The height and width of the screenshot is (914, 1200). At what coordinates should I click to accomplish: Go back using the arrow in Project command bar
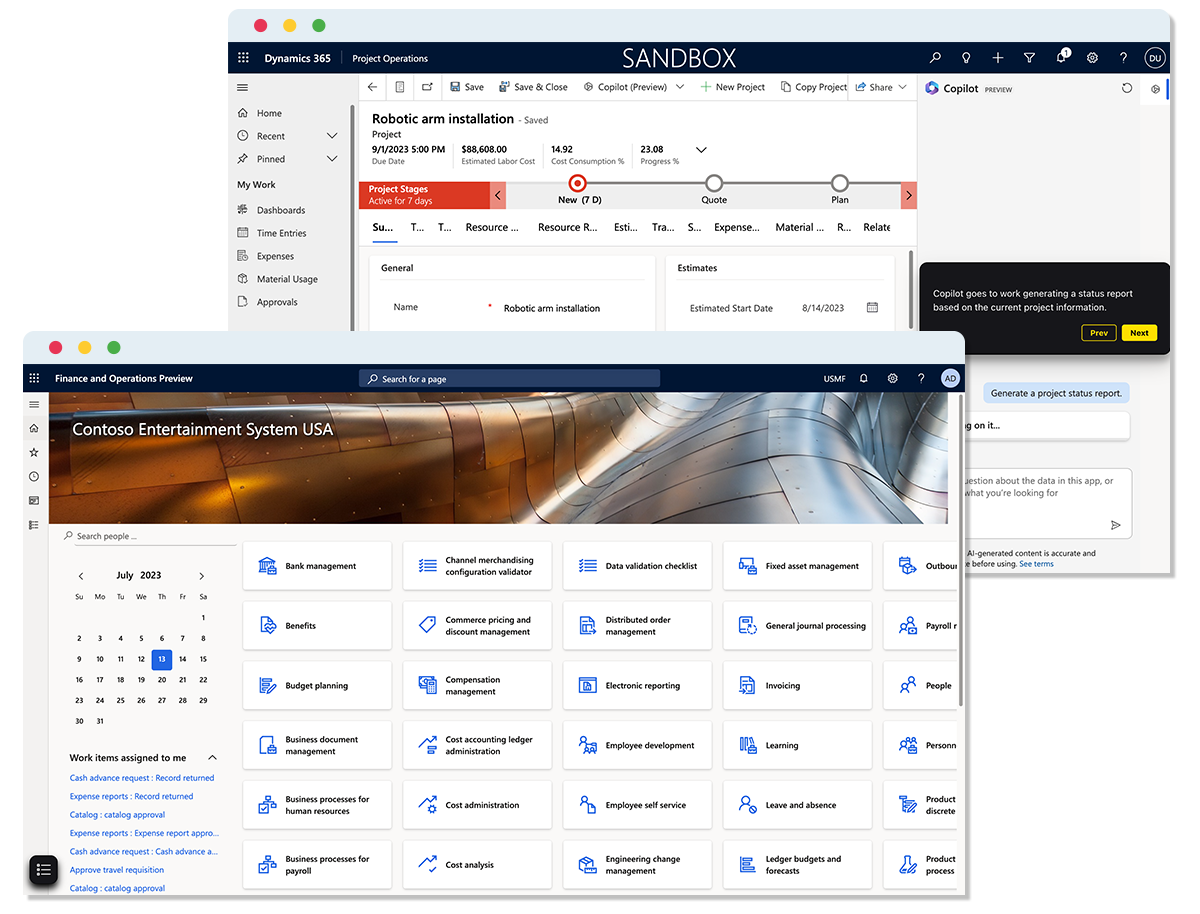[x=373, y=87]
